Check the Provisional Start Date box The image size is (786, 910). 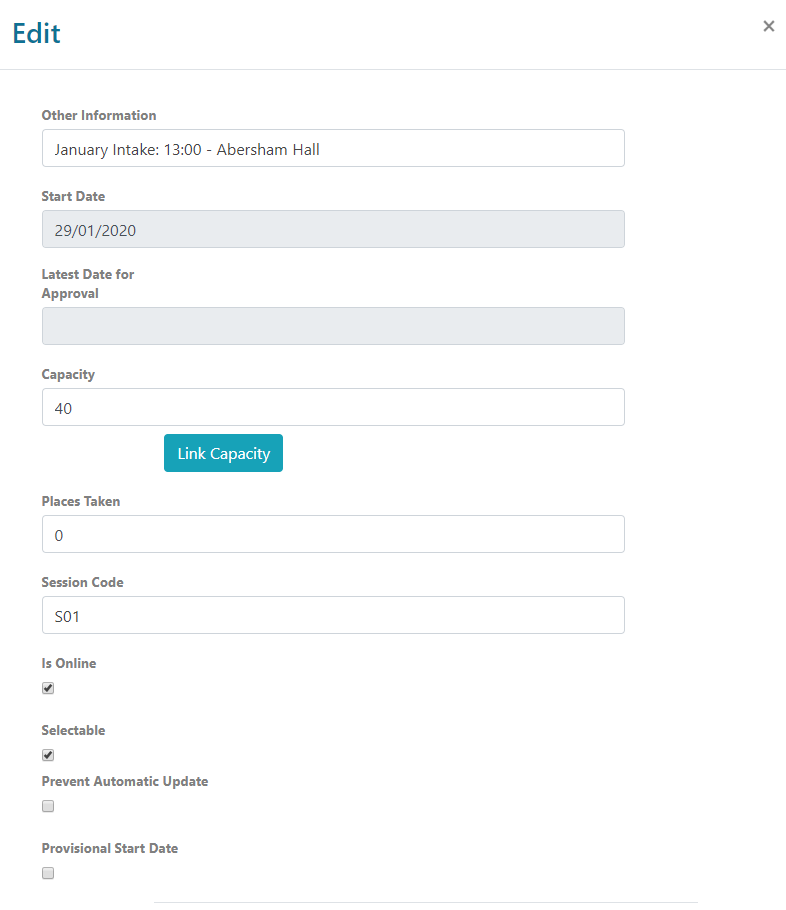click(47, 872)
